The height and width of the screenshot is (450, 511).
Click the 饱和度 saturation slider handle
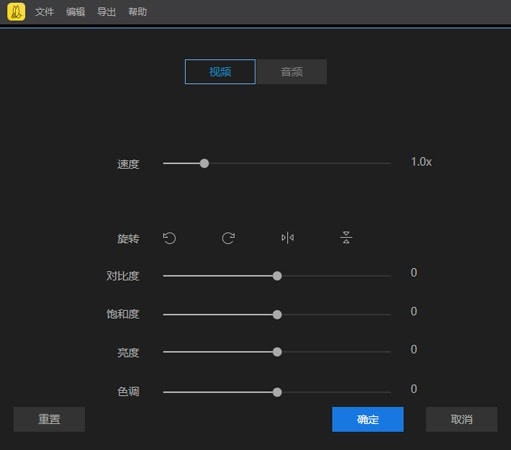277,315
